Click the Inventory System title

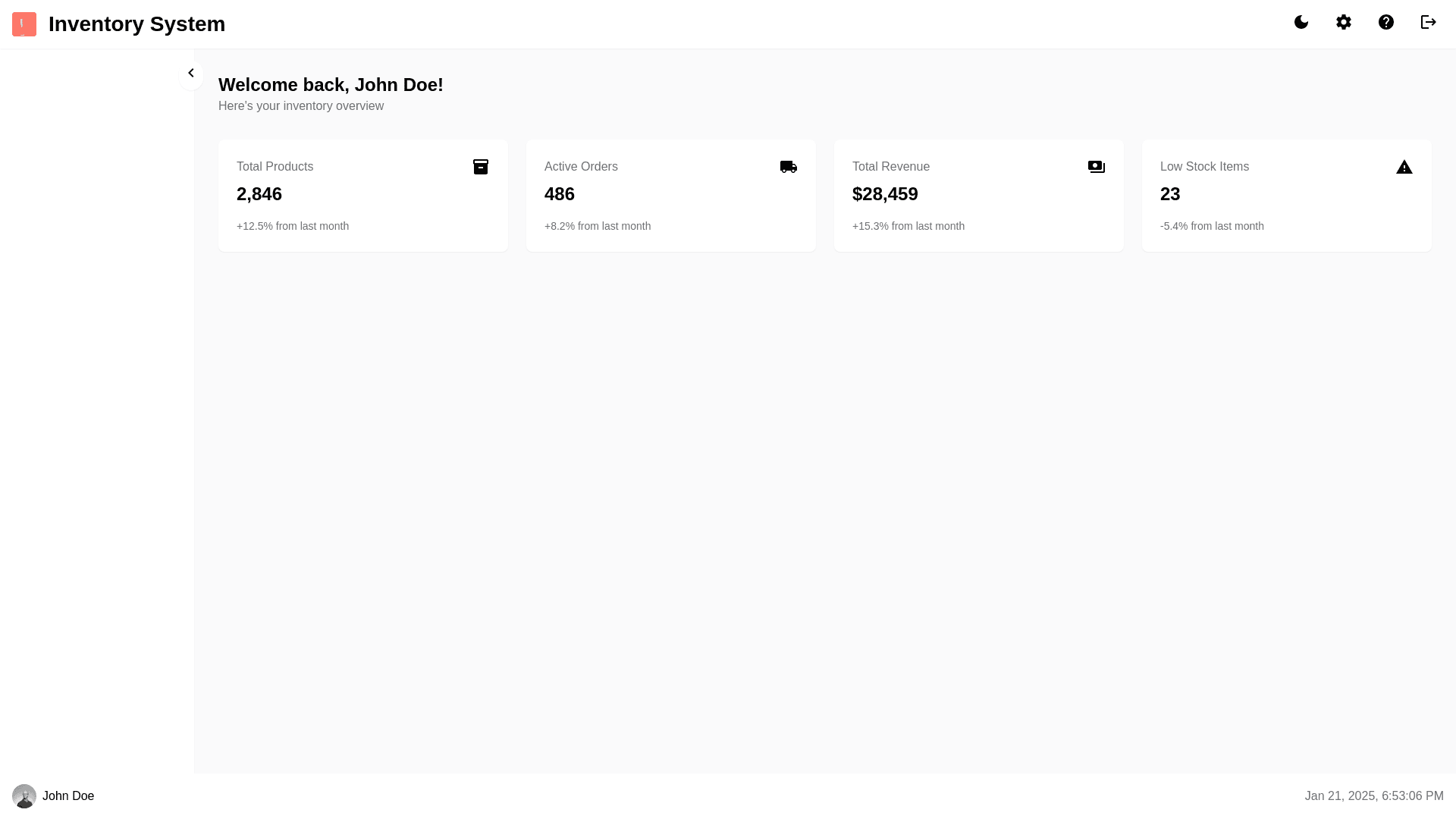pos(136,24)
